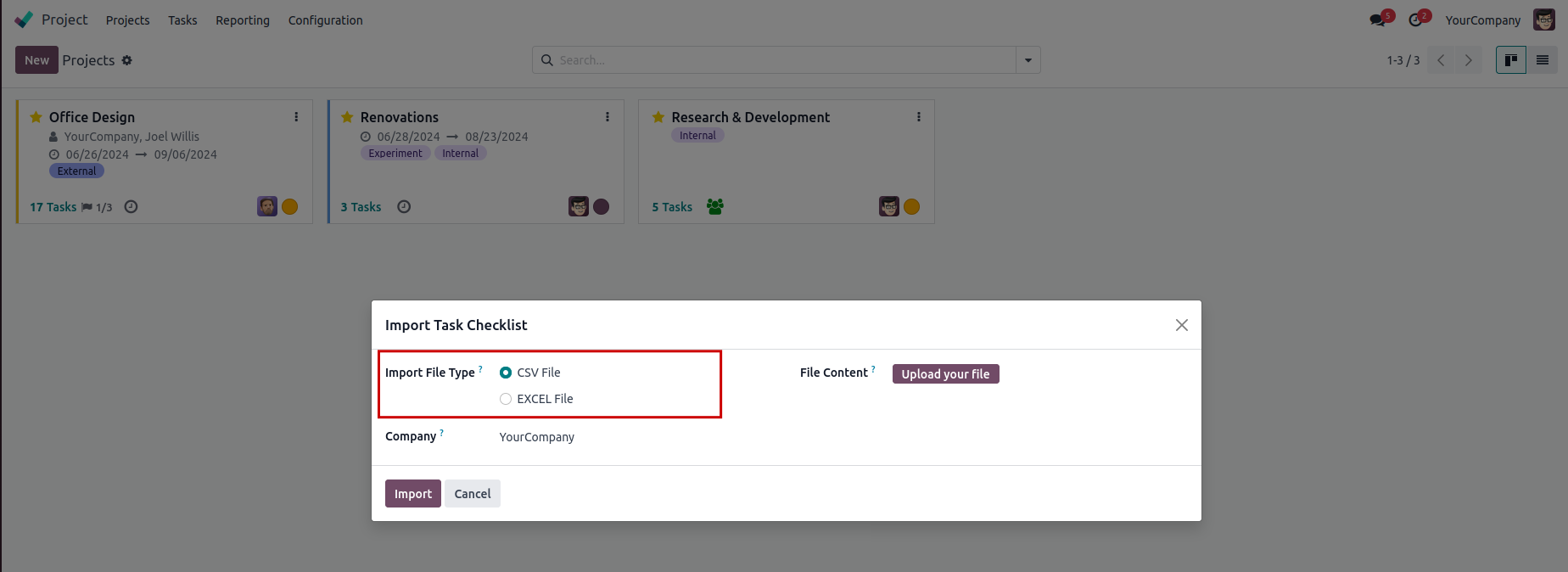1568x572 pixels.
Task: Click the Upload your file button
Action: (945, 374)
